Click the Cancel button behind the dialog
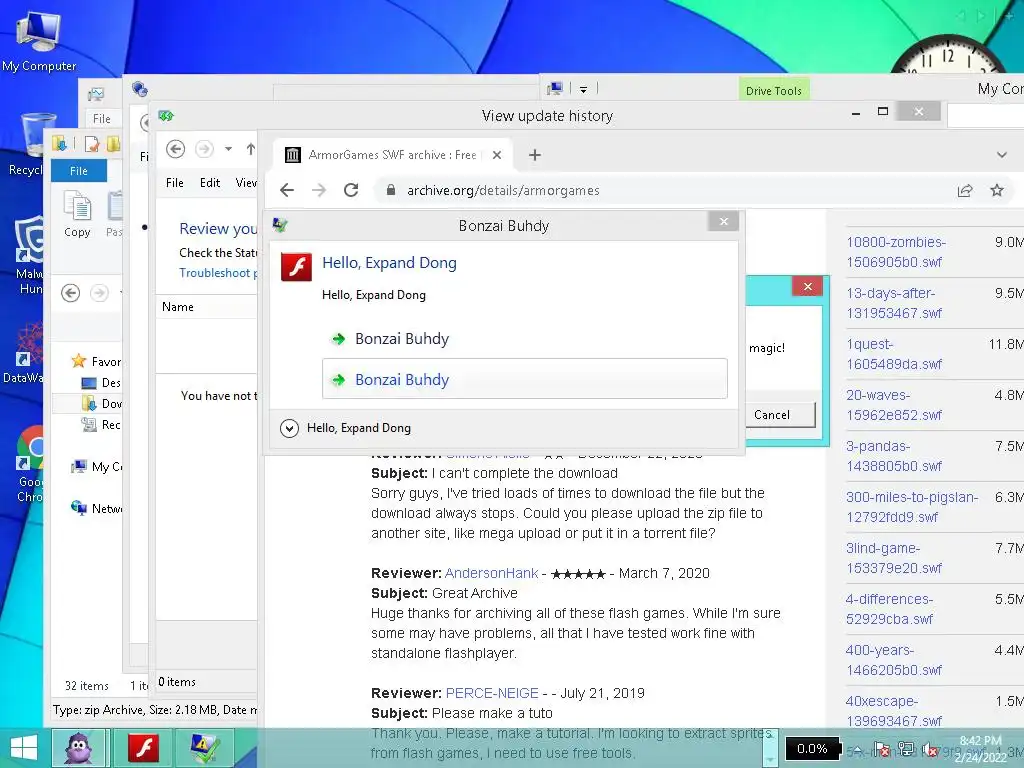This screenshot has height=768, width=1024. click(780, 415)
